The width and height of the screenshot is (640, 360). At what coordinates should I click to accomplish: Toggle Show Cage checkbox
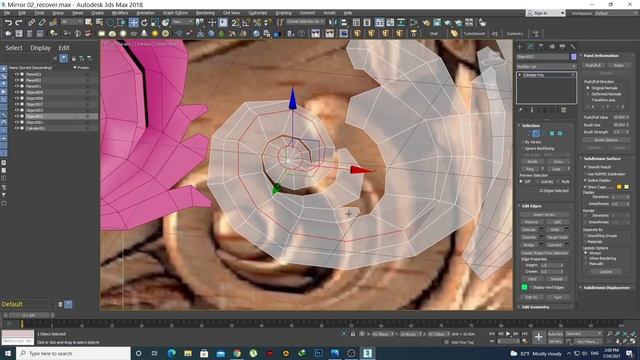[x=585, y=187]
